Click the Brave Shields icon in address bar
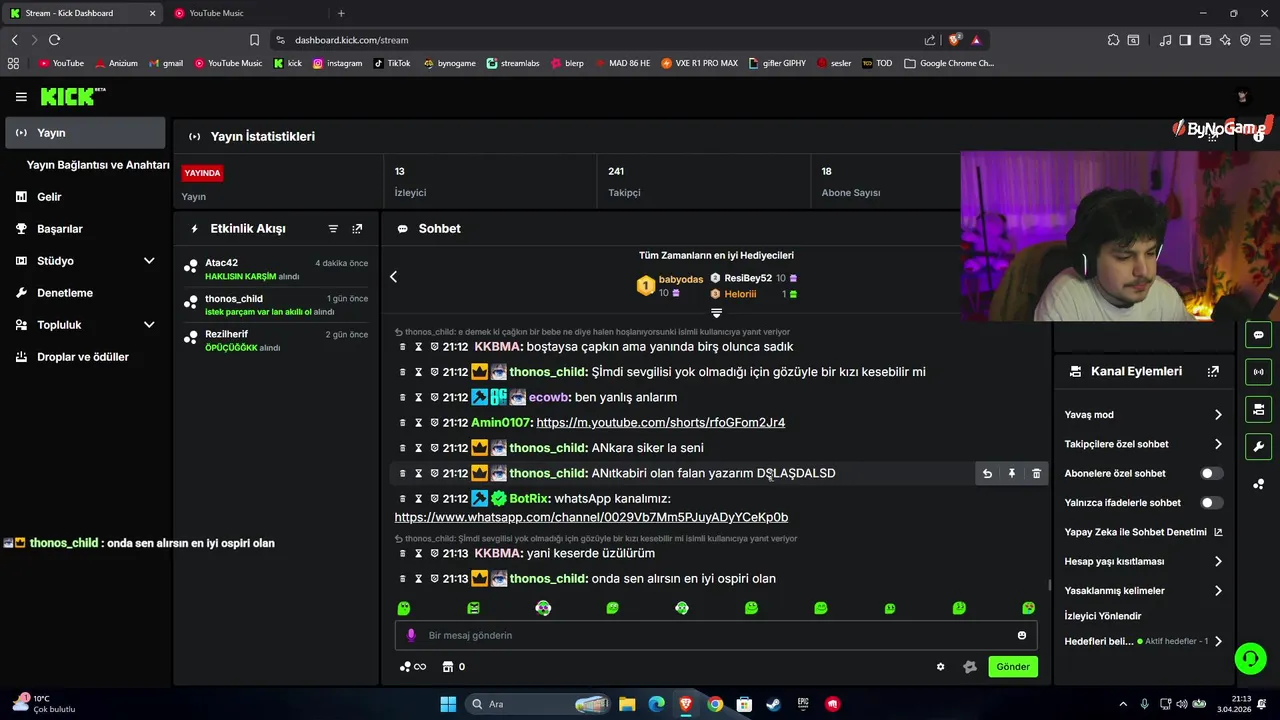 pyautogui.click(x=955, y=40)
